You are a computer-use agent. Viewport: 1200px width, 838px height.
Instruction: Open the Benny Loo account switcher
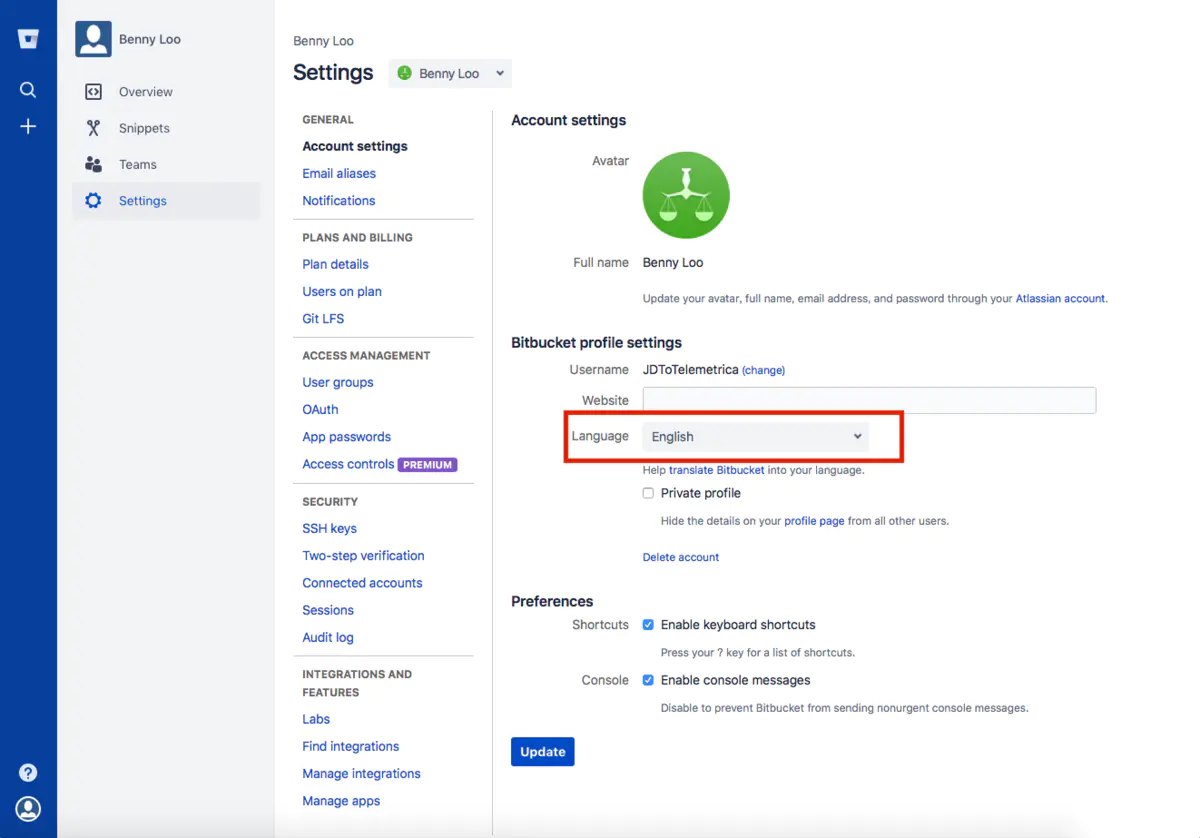pyautogui.click(x=450, y=73)
